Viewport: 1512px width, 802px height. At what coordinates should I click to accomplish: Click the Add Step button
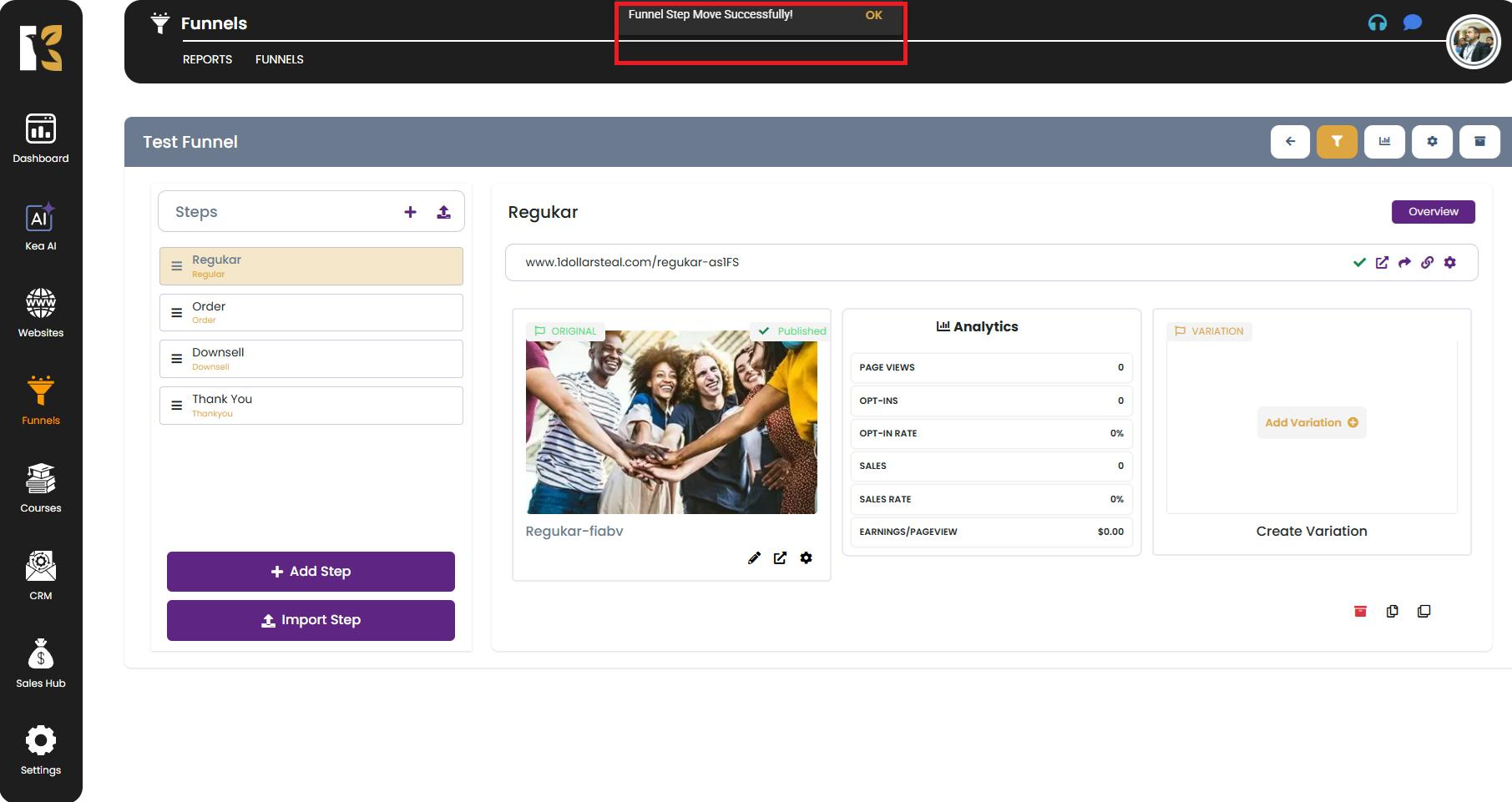point(311,572)
